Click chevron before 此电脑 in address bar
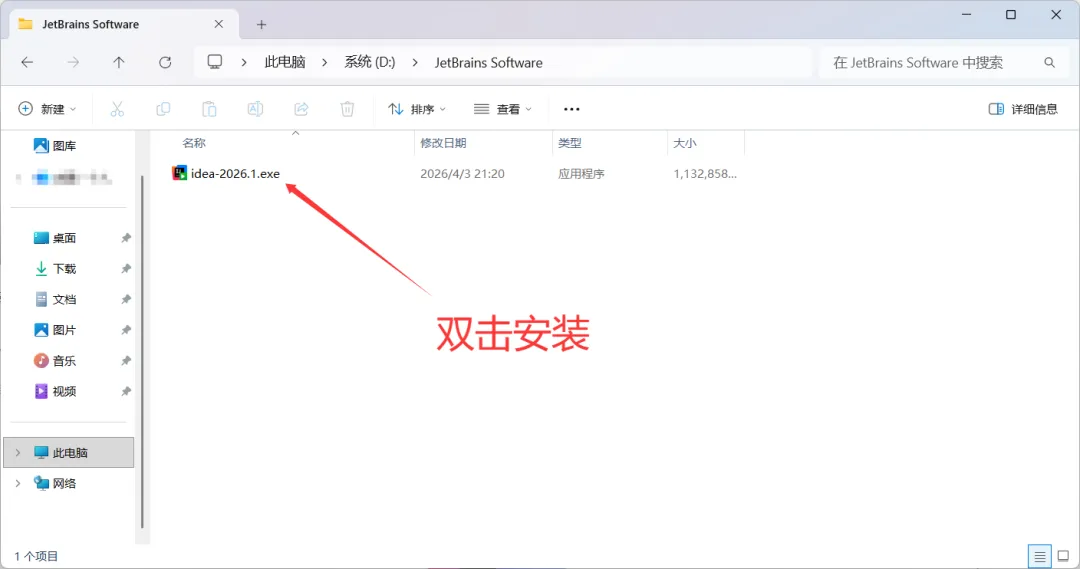Image resolution: width=1080 pixels, height=569 pixels. pos(244,63)
